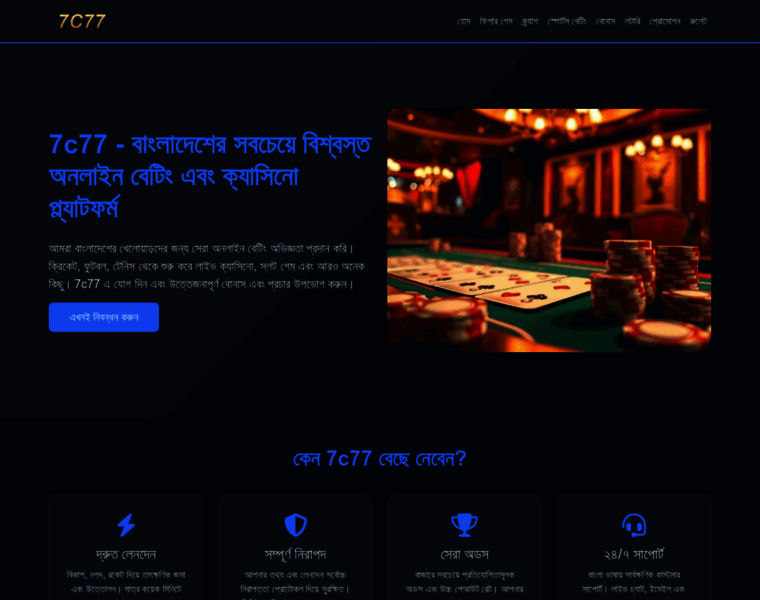Click the shield security icon
Screen dimensions: 760x600
tap(295, 525)
